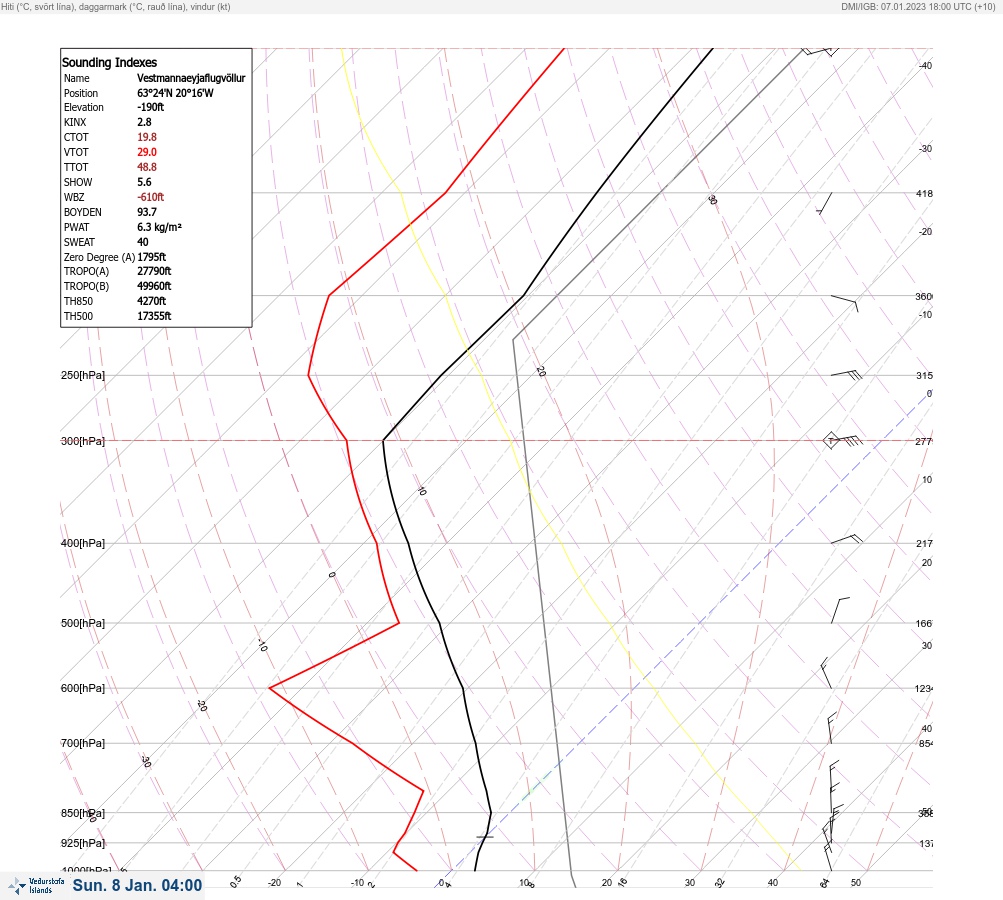Click the 'Sun. 8 Jan. 04:00' timestamp
1003x900 pixels.
pyautogui.click(x=137, y=885)
